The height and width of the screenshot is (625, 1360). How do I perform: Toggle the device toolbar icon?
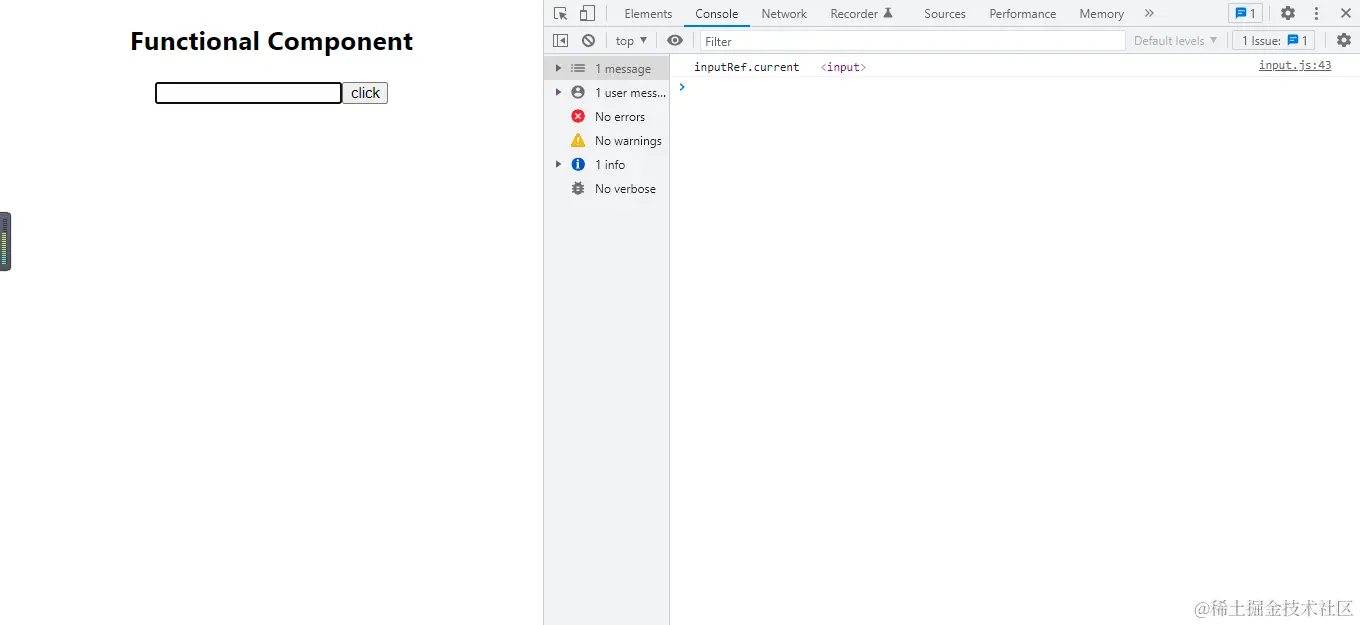(587, 13)
